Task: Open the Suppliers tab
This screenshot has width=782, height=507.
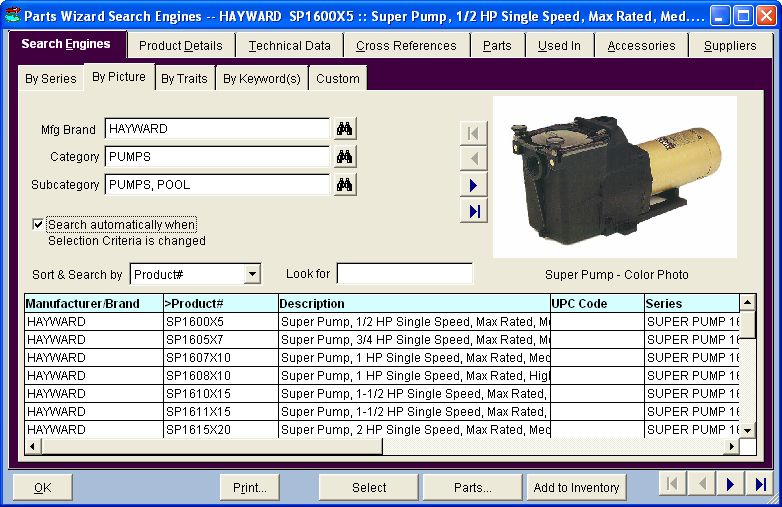Action: coord(730,46)
